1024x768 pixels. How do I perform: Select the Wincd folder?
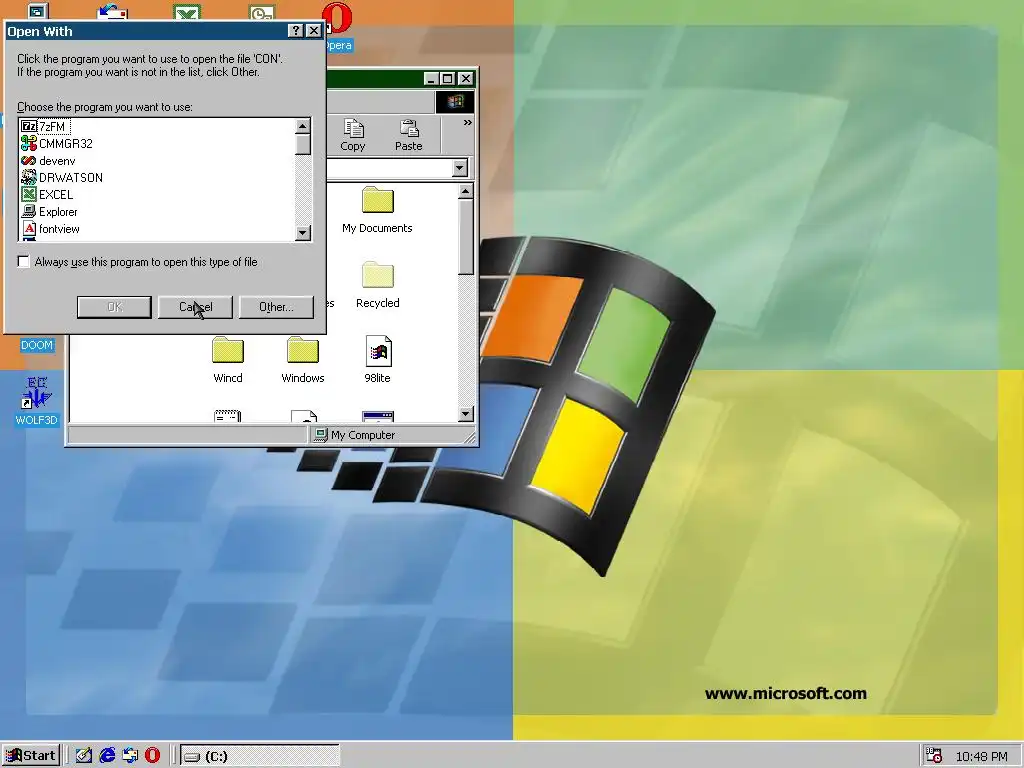tap(228, 360)
